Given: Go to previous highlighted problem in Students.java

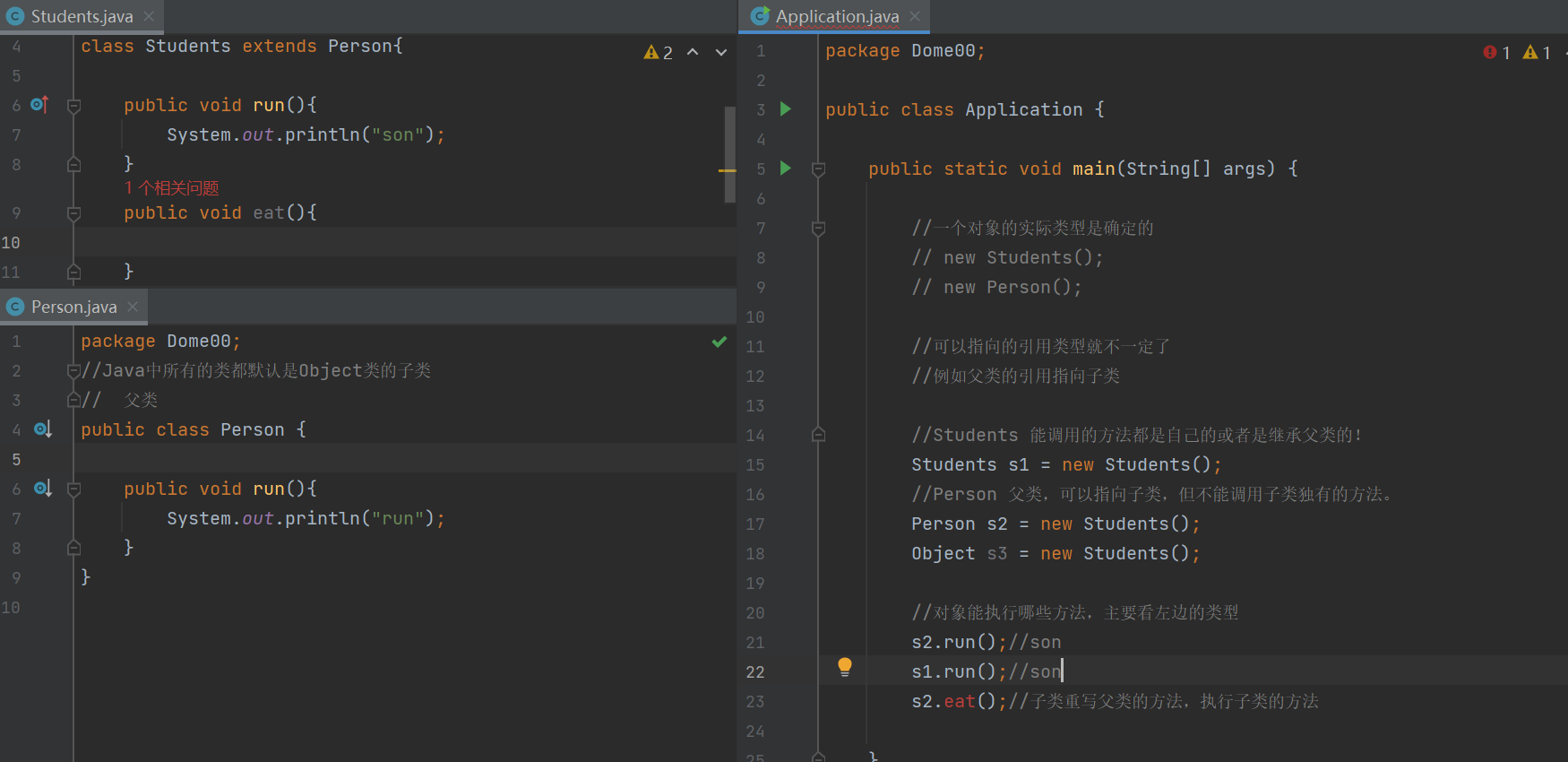Looking at the screenshot, I should 693,52.
